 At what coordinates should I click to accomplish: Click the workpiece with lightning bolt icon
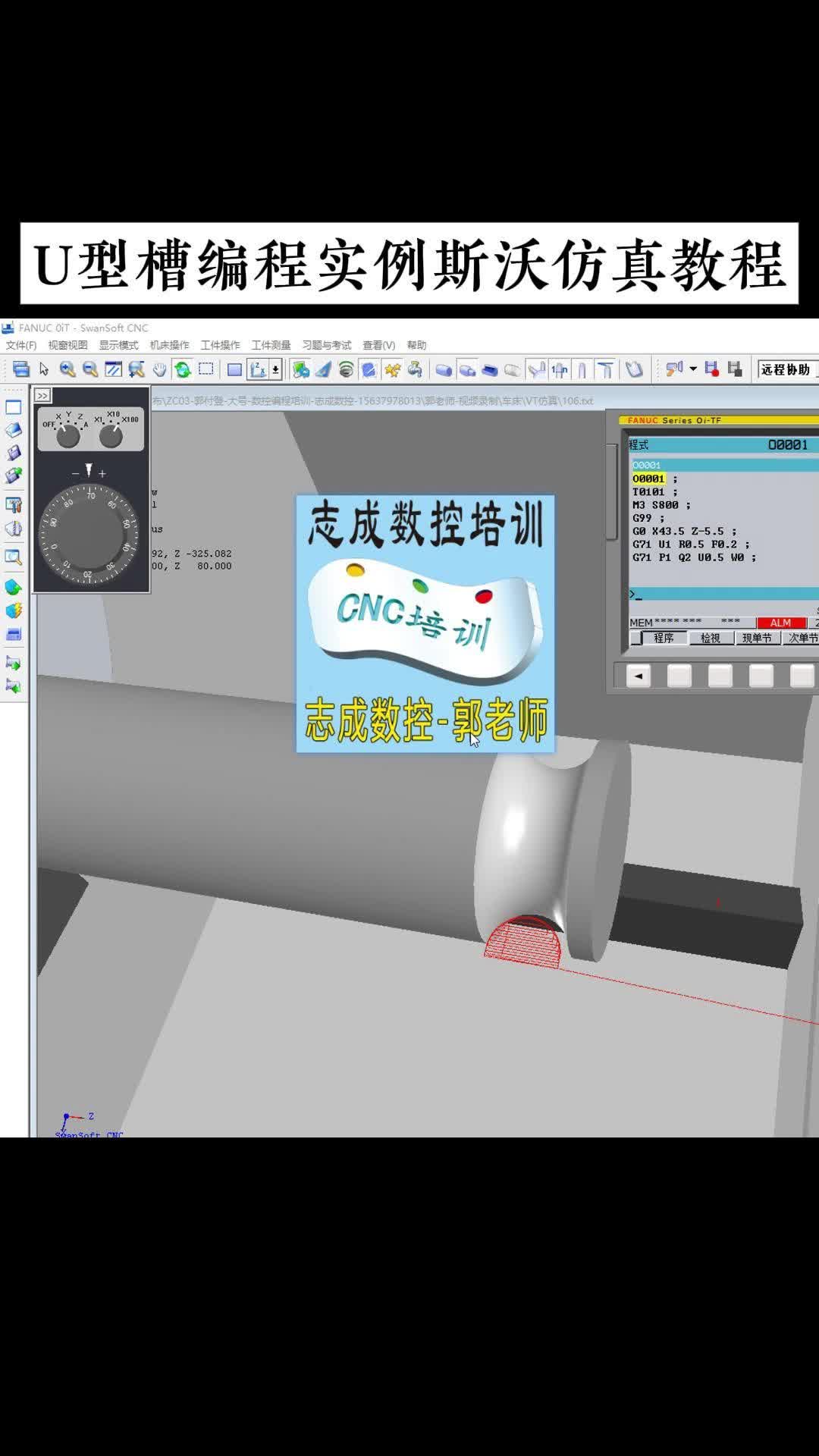(x=14, y=610)
